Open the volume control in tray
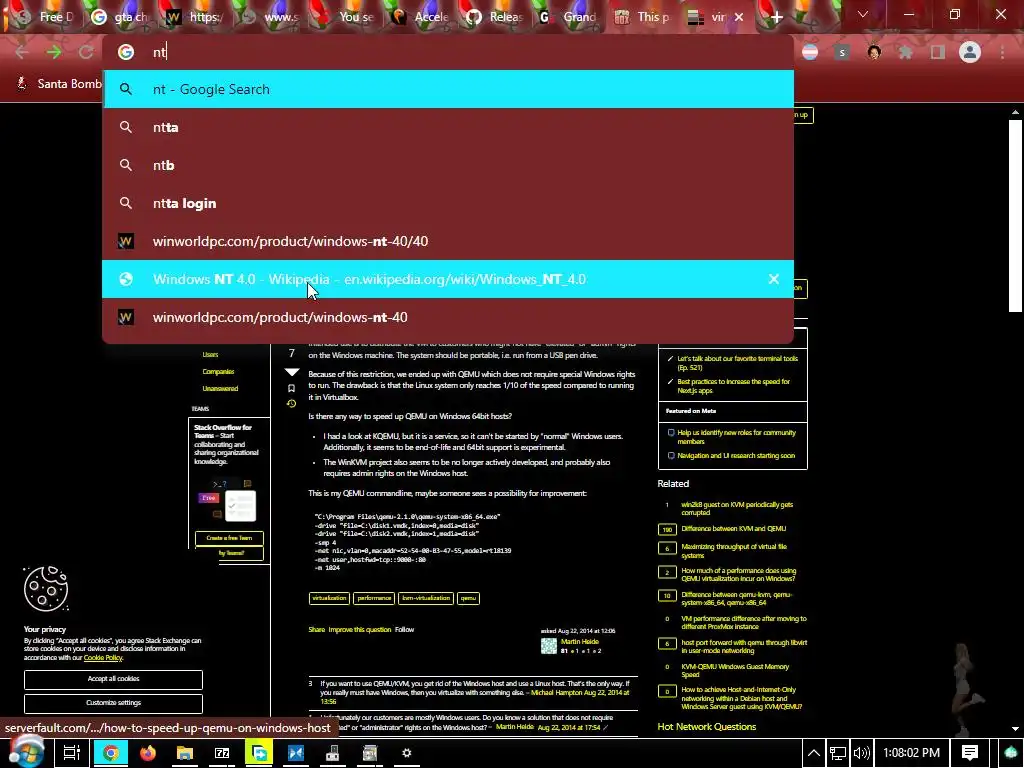This screenshot has height=768, width=1024. [862, 753]
